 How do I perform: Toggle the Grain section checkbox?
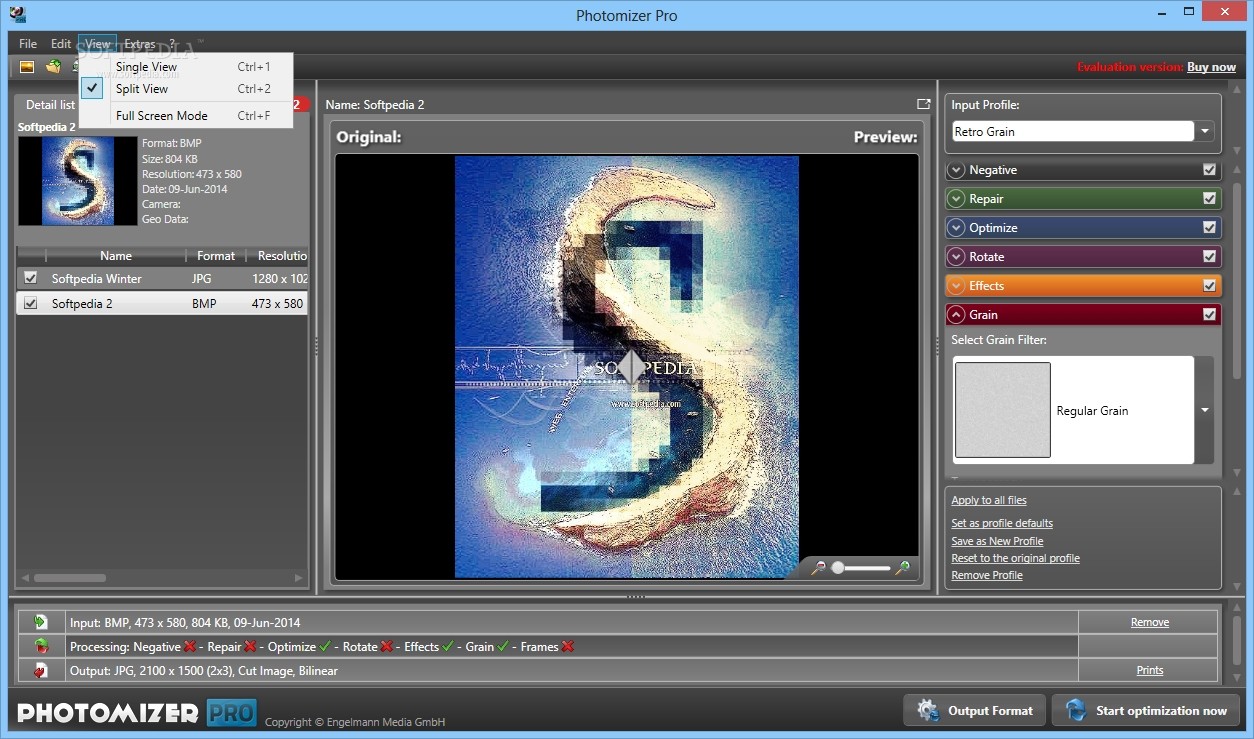click(1210, 315)
